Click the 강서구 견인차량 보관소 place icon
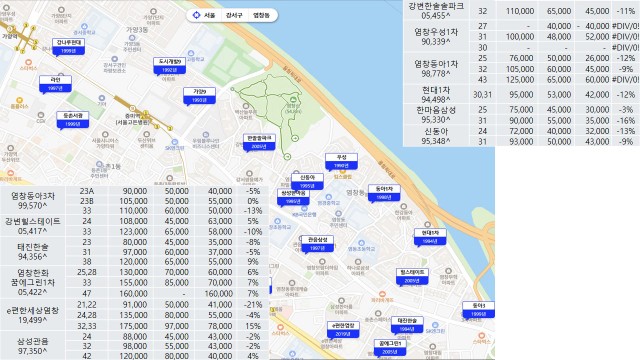Screen dimensions: 640x360 (115, 59)
